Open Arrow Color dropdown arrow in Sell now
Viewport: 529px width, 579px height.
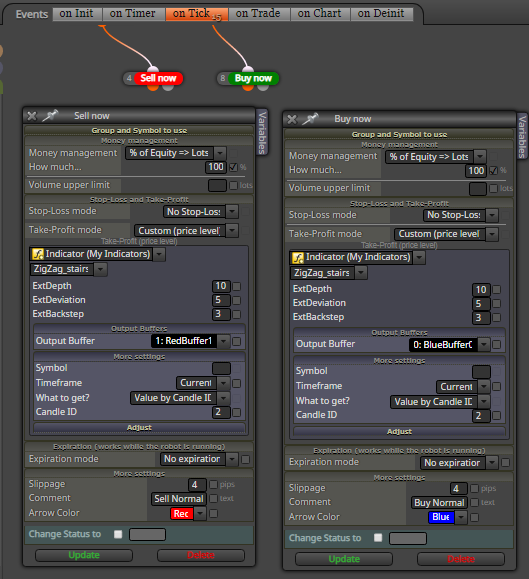(200, 514)
